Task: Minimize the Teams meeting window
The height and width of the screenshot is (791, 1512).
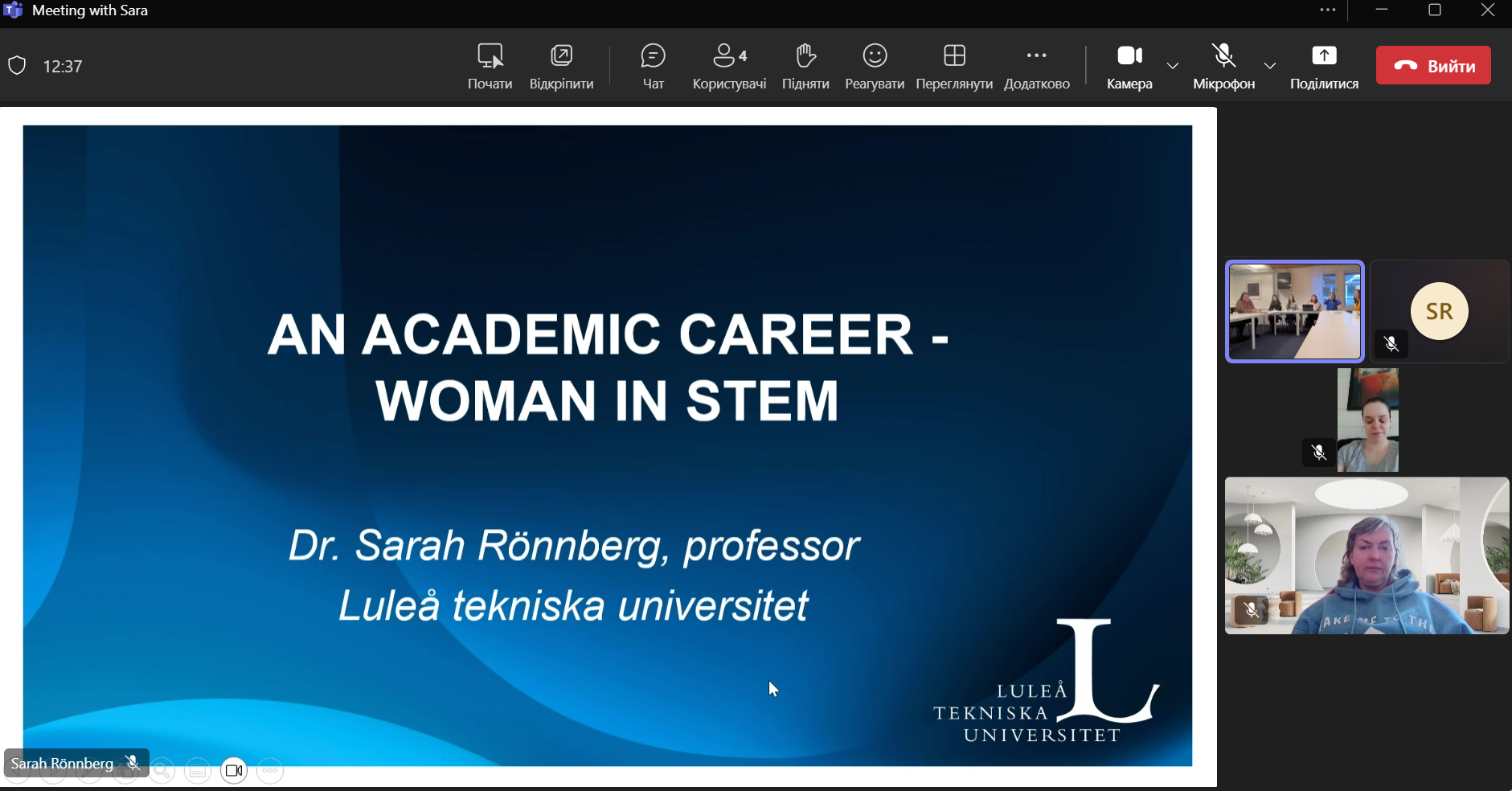Action: tap(1382, 10)
